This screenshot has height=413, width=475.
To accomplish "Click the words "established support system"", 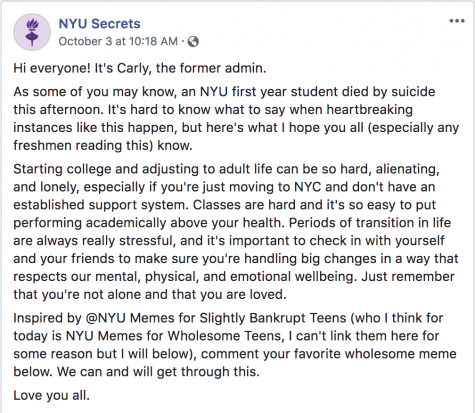I will pyautogui.click(x=99, y=205).
